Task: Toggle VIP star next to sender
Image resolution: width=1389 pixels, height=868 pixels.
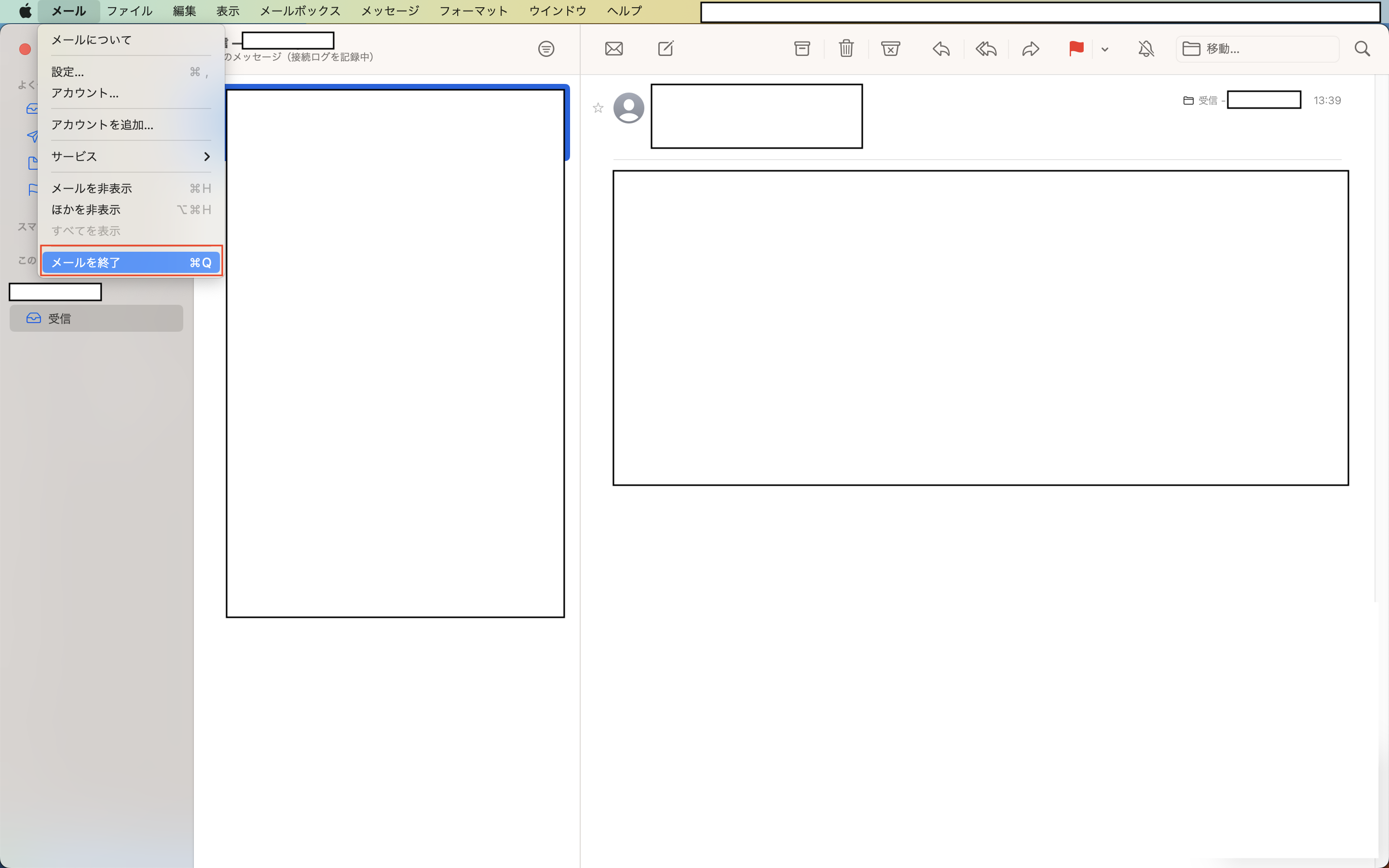Action: point(598,108)
